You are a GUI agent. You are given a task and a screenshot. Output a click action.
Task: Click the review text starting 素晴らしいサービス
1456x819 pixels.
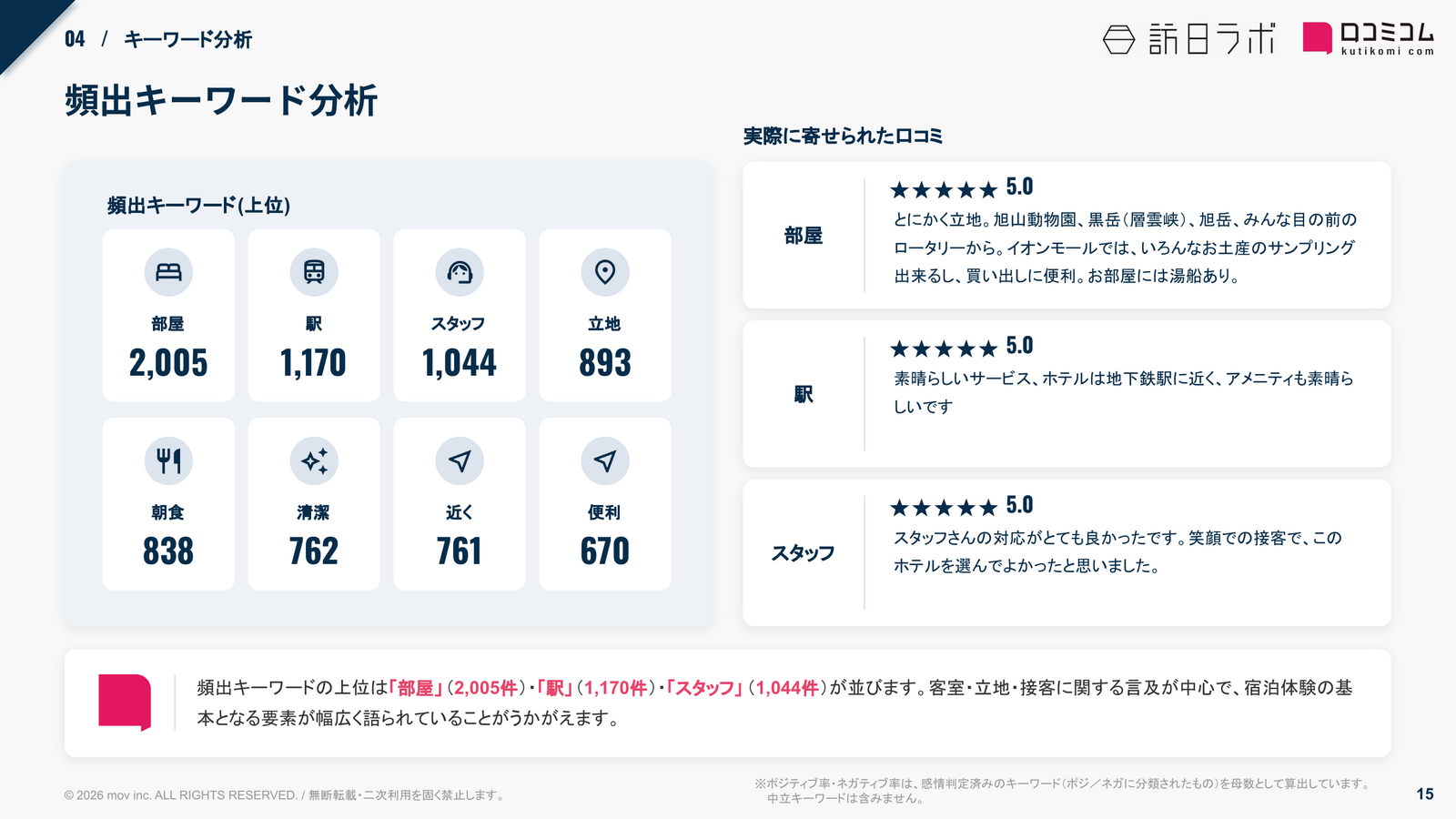[x=1124, y=392]
